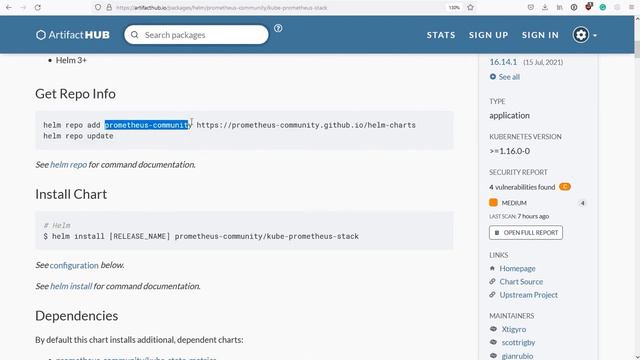
Task: Click the orange MEDIUM severity square
Action: pyautogui.click(x=493, y=202)
